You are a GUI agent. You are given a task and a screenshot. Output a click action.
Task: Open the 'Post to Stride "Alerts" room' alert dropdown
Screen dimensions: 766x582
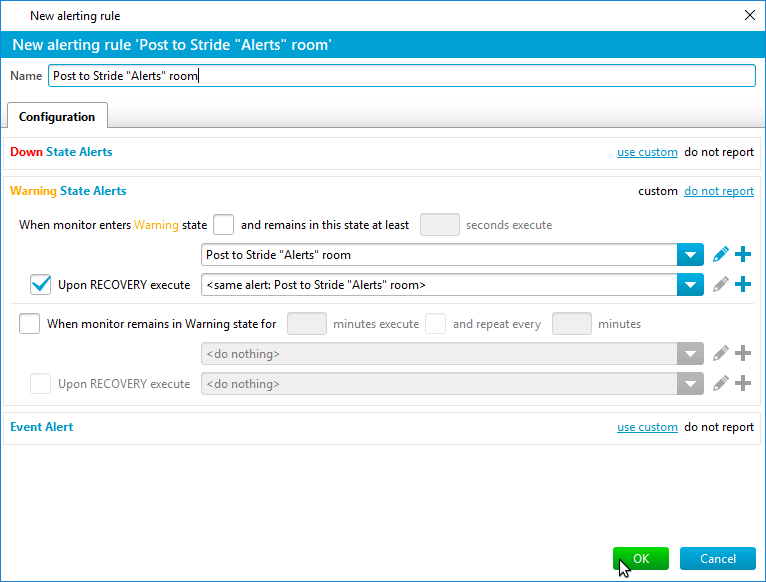[690, 255]
